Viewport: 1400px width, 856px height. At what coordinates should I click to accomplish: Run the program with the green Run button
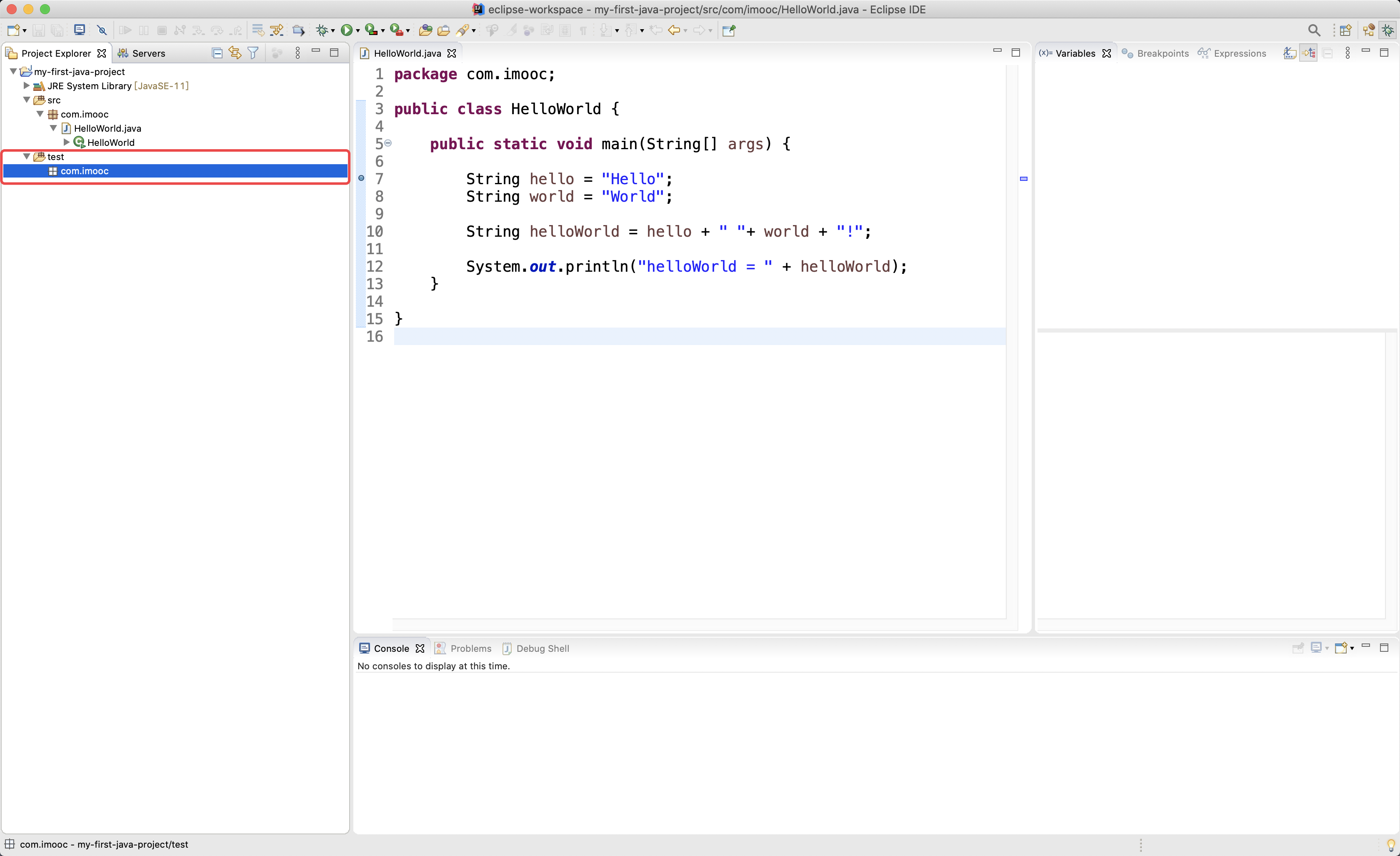click(346, 31)
